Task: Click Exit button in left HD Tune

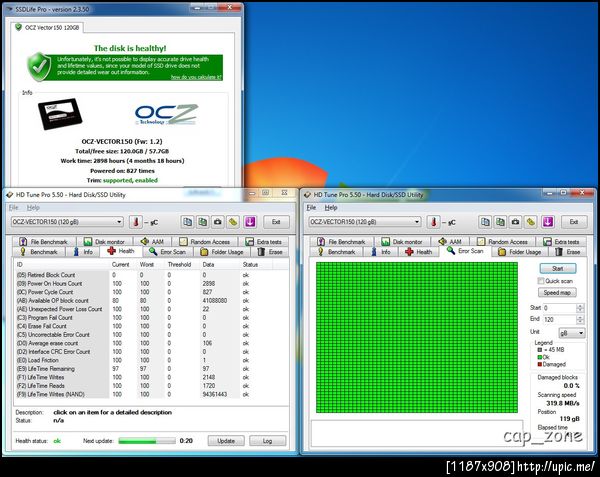Action: coord(276,222)
